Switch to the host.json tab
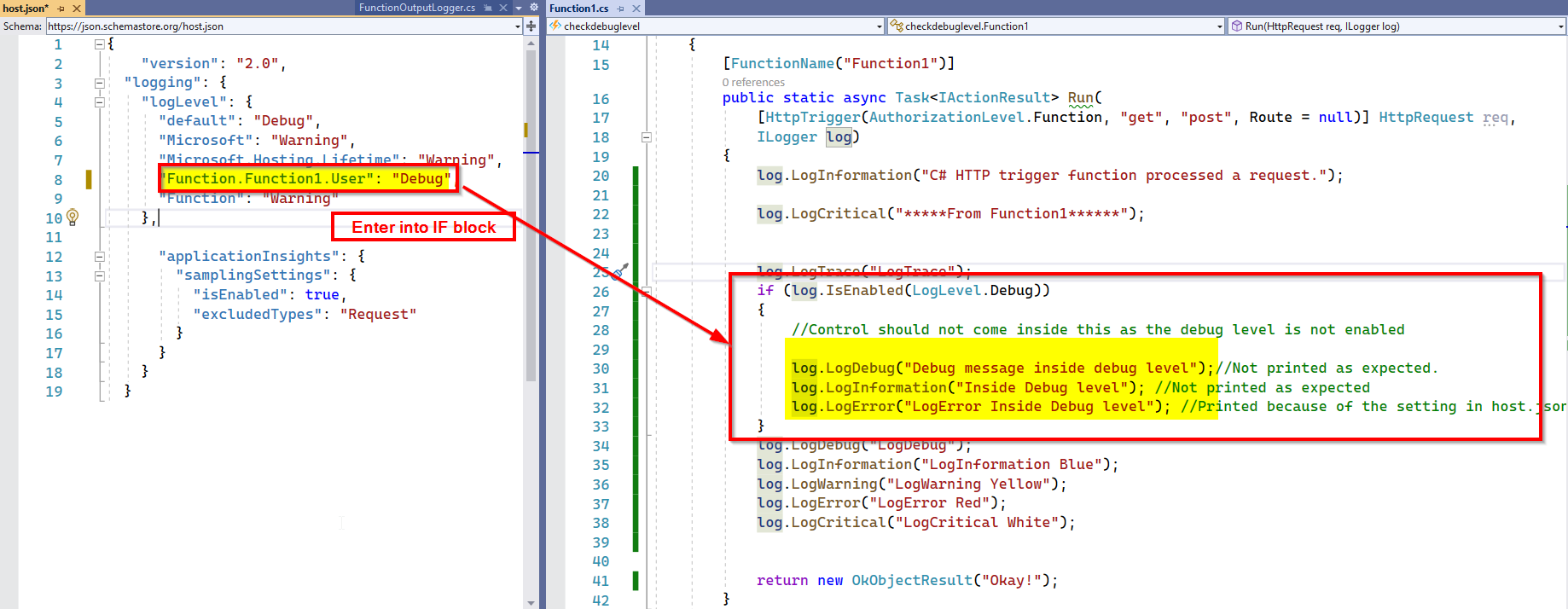The width and height of the screenshot is (1568, 609). [x=26, y=8]
